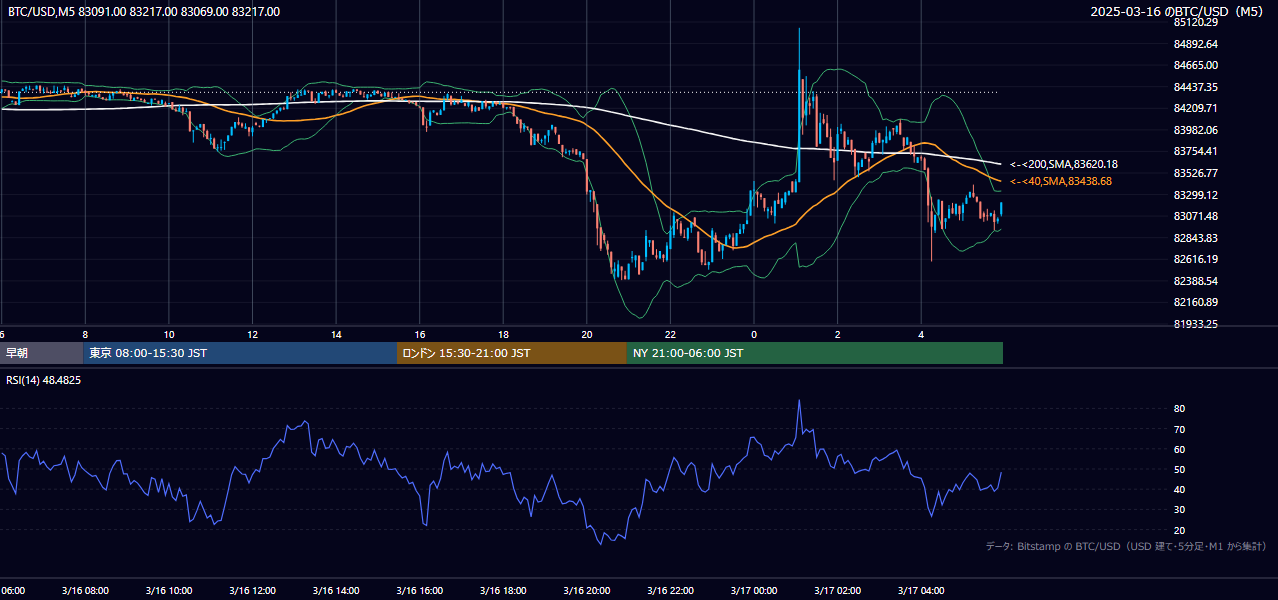Click price axis label 82843.83
Viewport: 1278px width, 600px height.
(x=1195, y=238)
